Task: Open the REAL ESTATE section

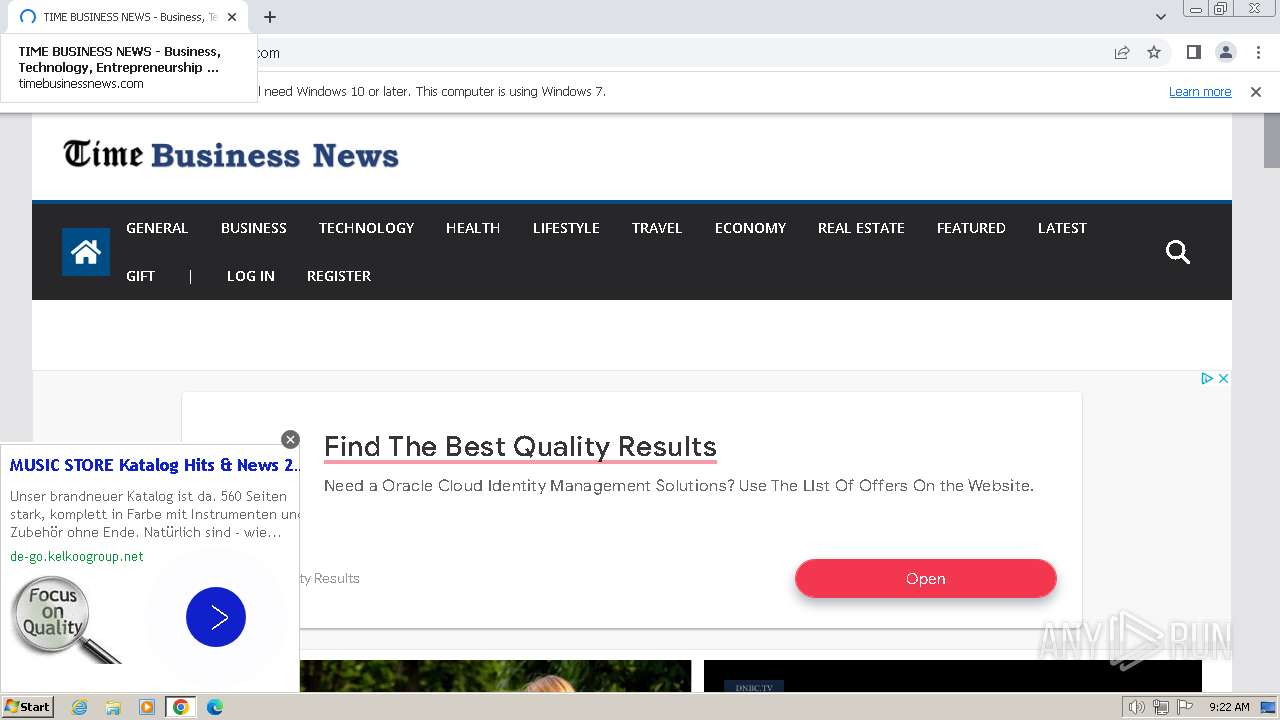Action: tap(861, 228)
